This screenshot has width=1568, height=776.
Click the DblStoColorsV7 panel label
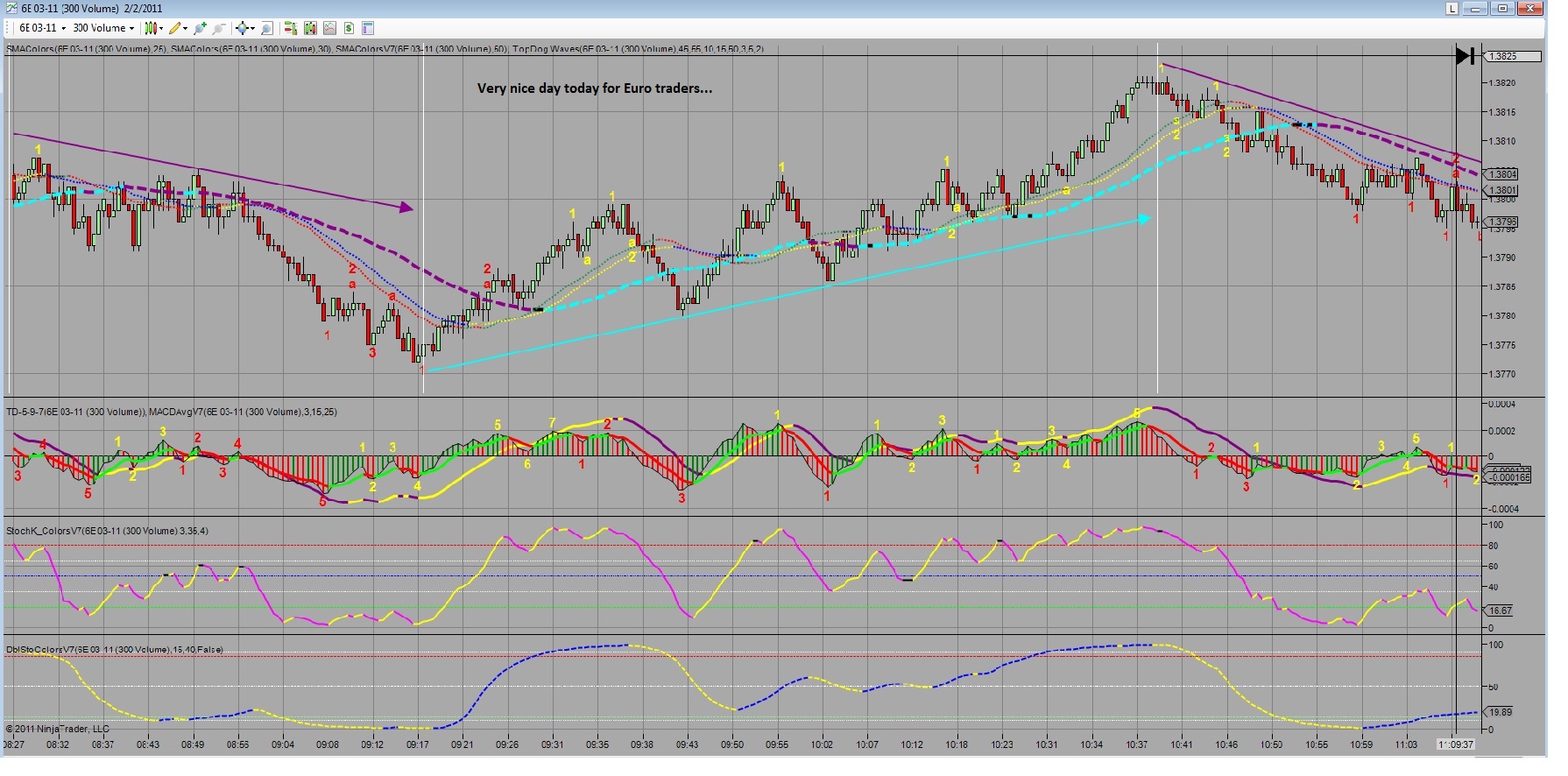(115, 650)
